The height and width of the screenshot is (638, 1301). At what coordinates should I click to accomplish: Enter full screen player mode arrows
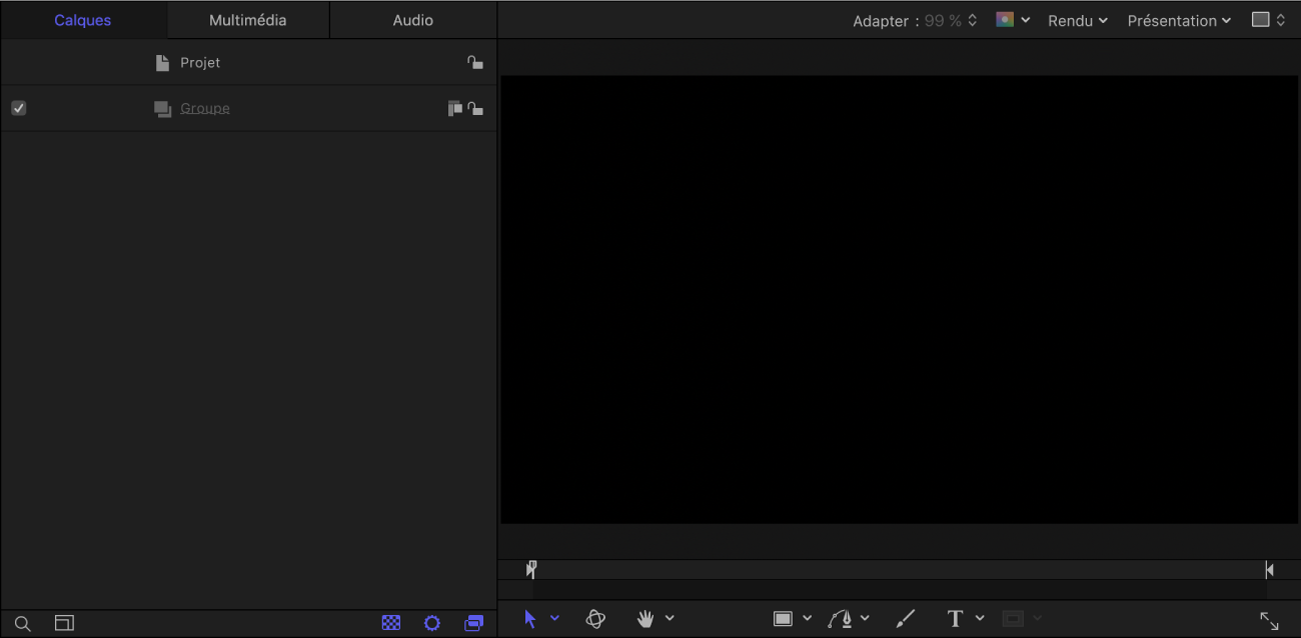tap(1269, 621)
